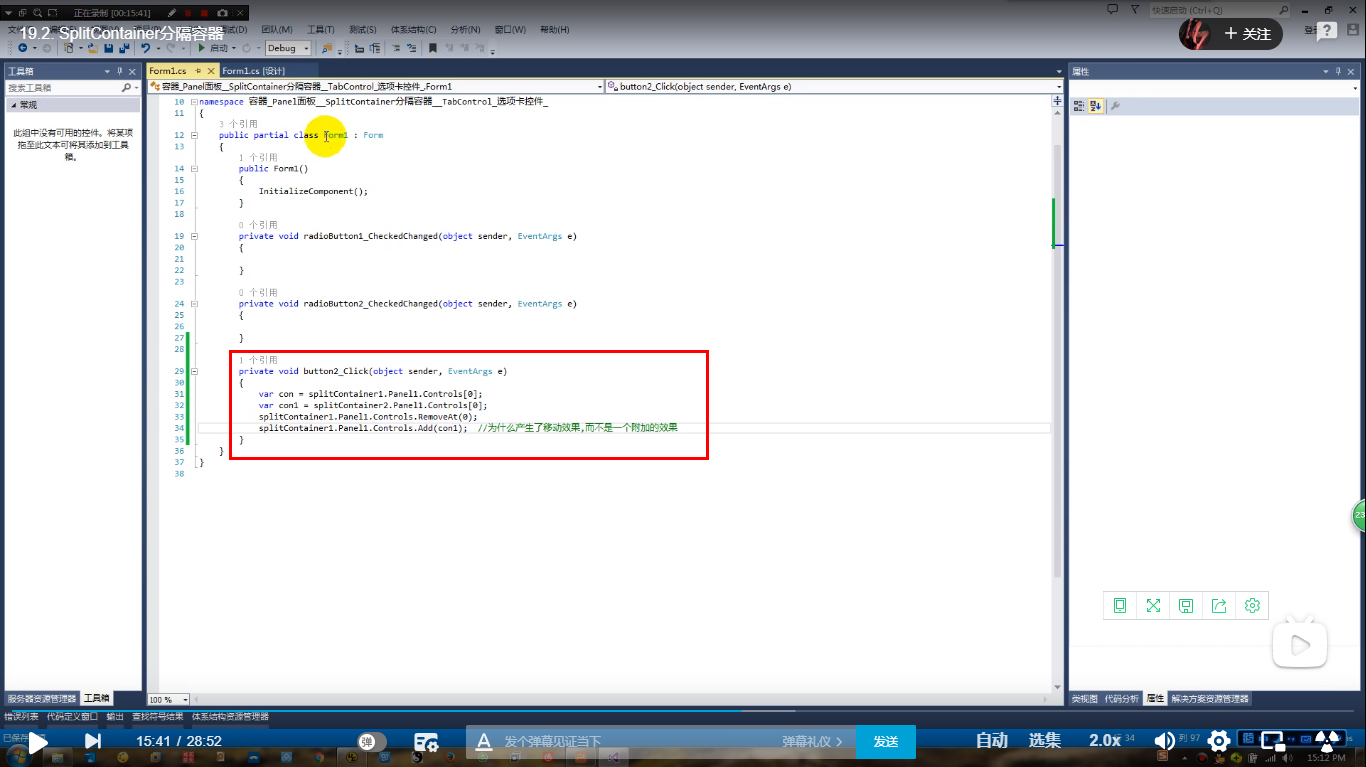Pin the 工具箱 panel
Viewport: 1366px width, 767px height.
(x=119, y=71)
